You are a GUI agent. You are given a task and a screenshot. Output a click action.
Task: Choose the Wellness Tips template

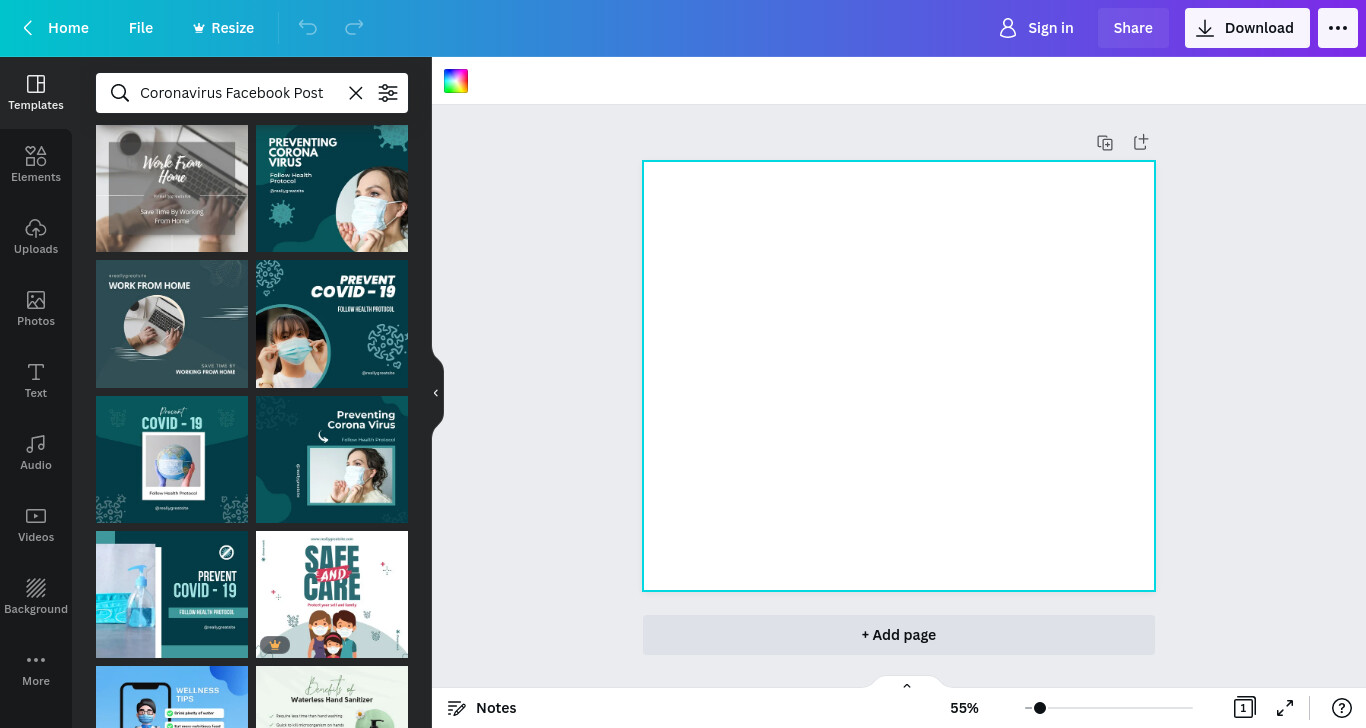click(172, 697)
